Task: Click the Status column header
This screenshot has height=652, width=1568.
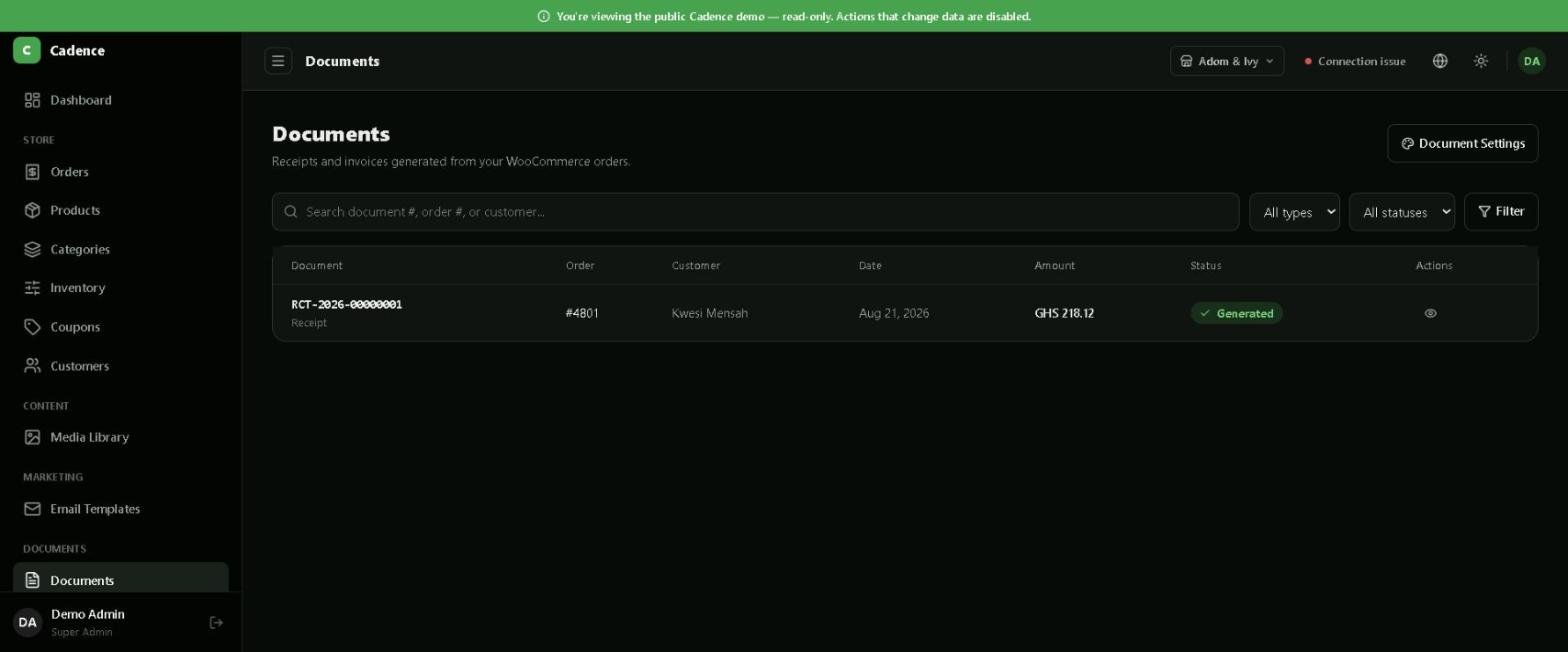Action: [x=1206, y=266]
